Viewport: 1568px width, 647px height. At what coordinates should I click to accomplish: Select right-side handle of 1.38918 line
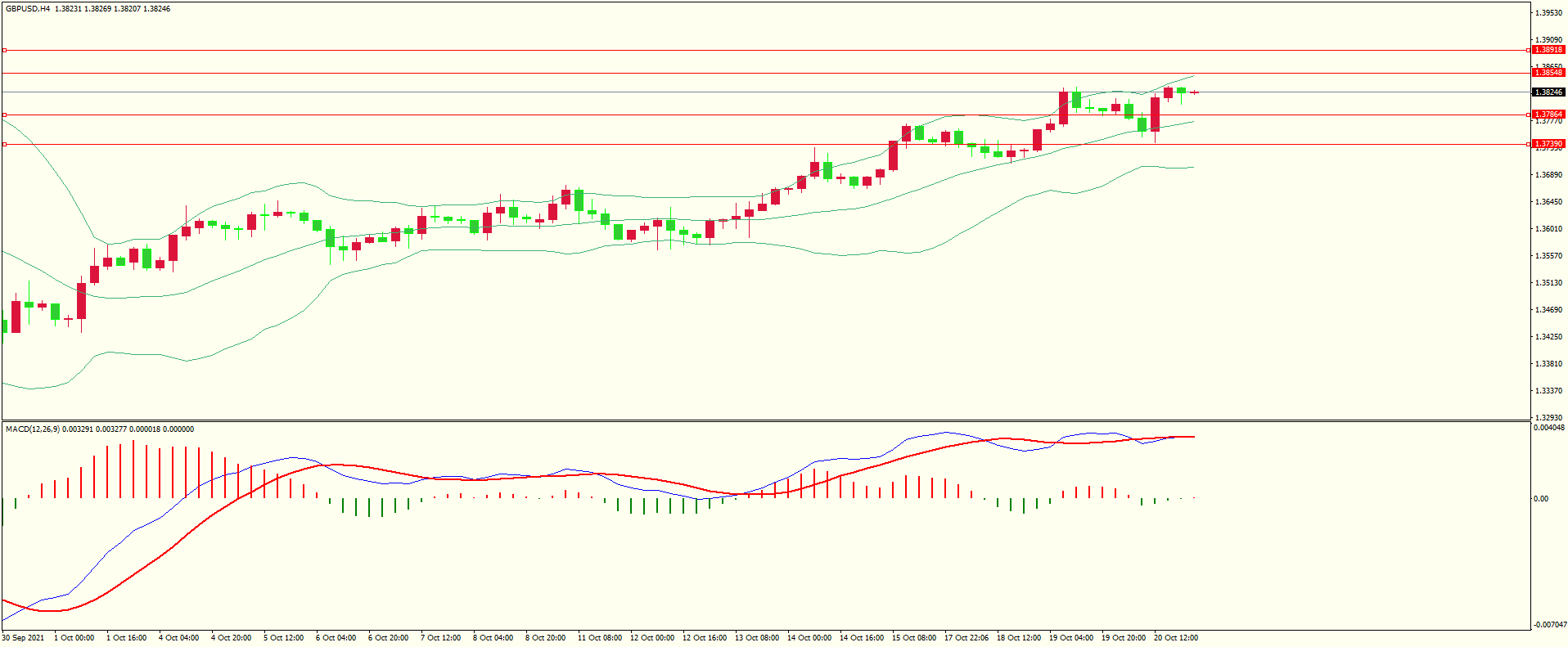pos(1529,50)
